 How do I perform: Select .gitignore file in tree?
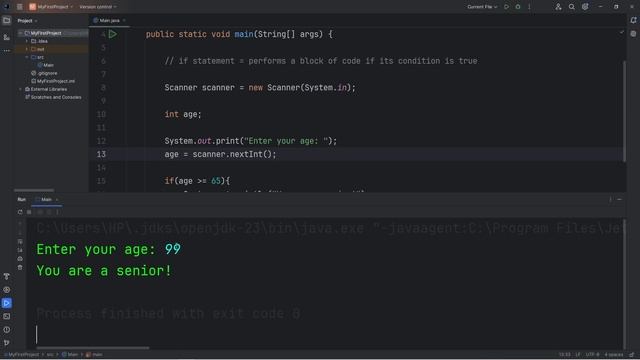tap(44, 73)
